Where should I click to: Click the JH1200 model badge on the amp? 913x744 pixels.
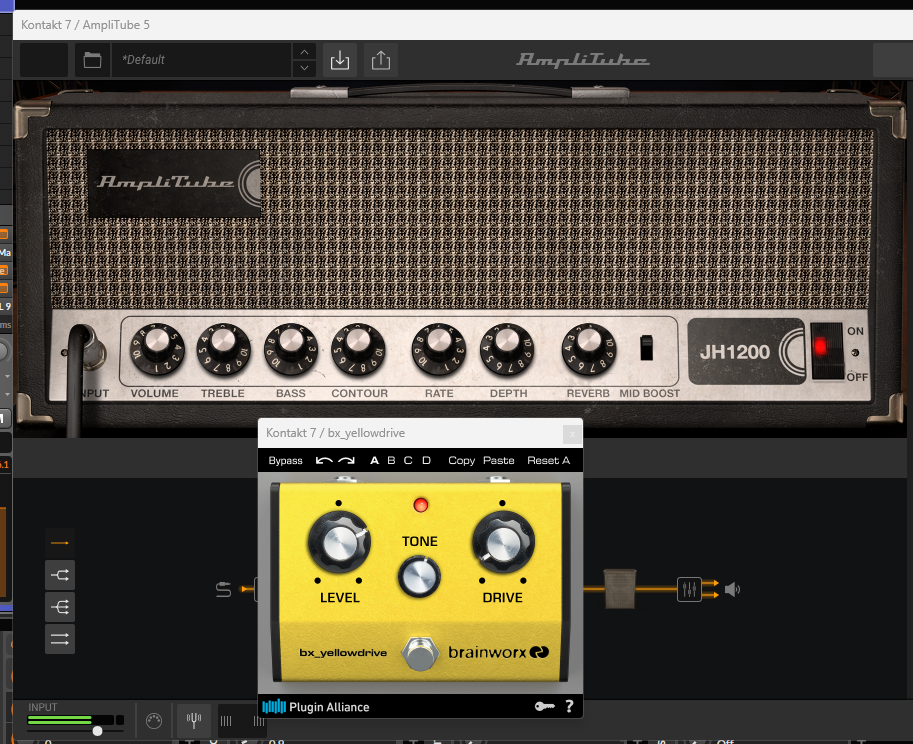[746, 352]
